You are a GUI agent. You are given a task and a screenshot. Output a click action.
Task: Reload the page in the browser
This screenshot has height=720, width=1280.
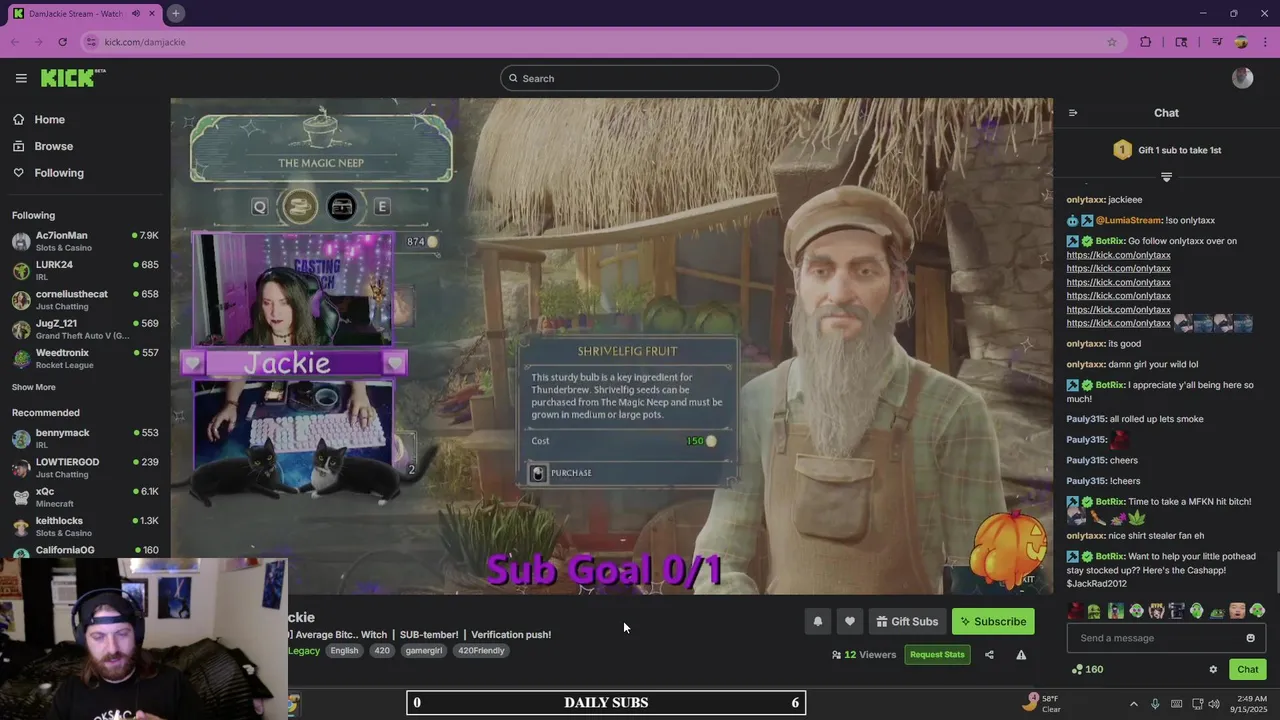click(62, 42)
